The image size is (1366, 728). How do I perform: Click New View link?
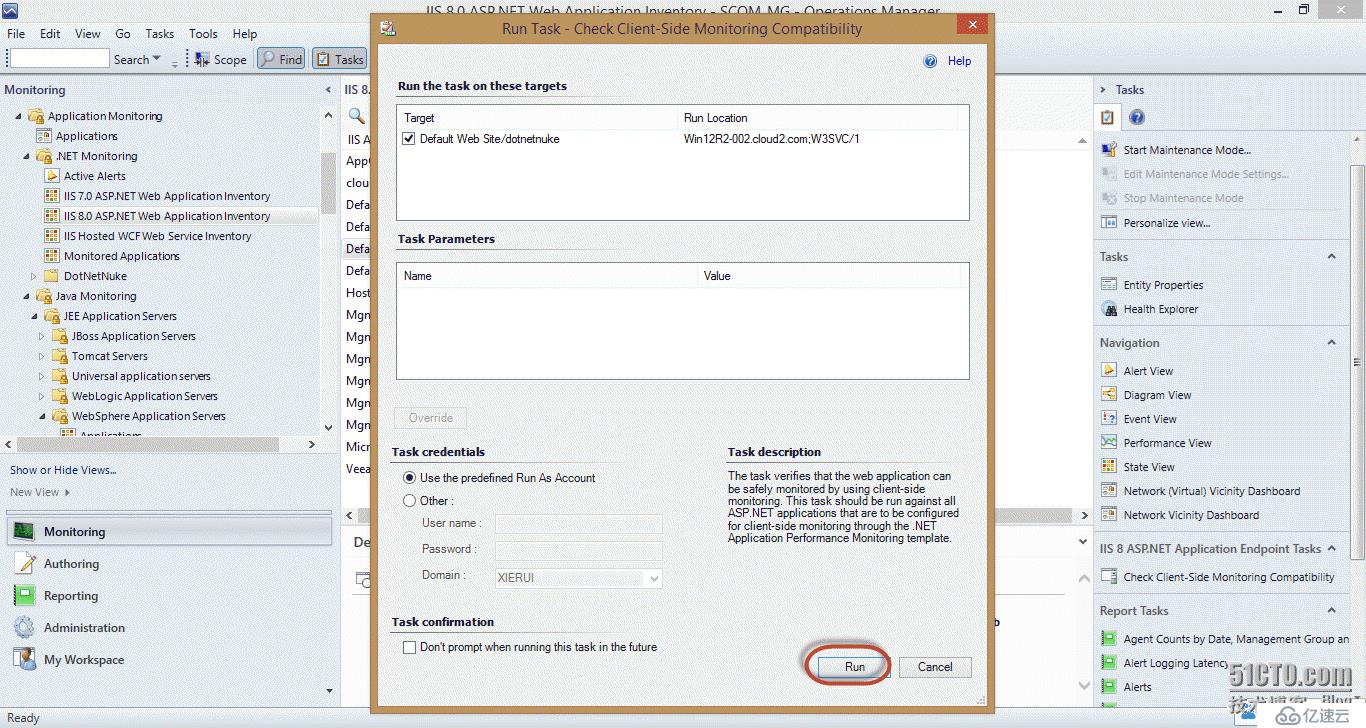click(34, 492)
